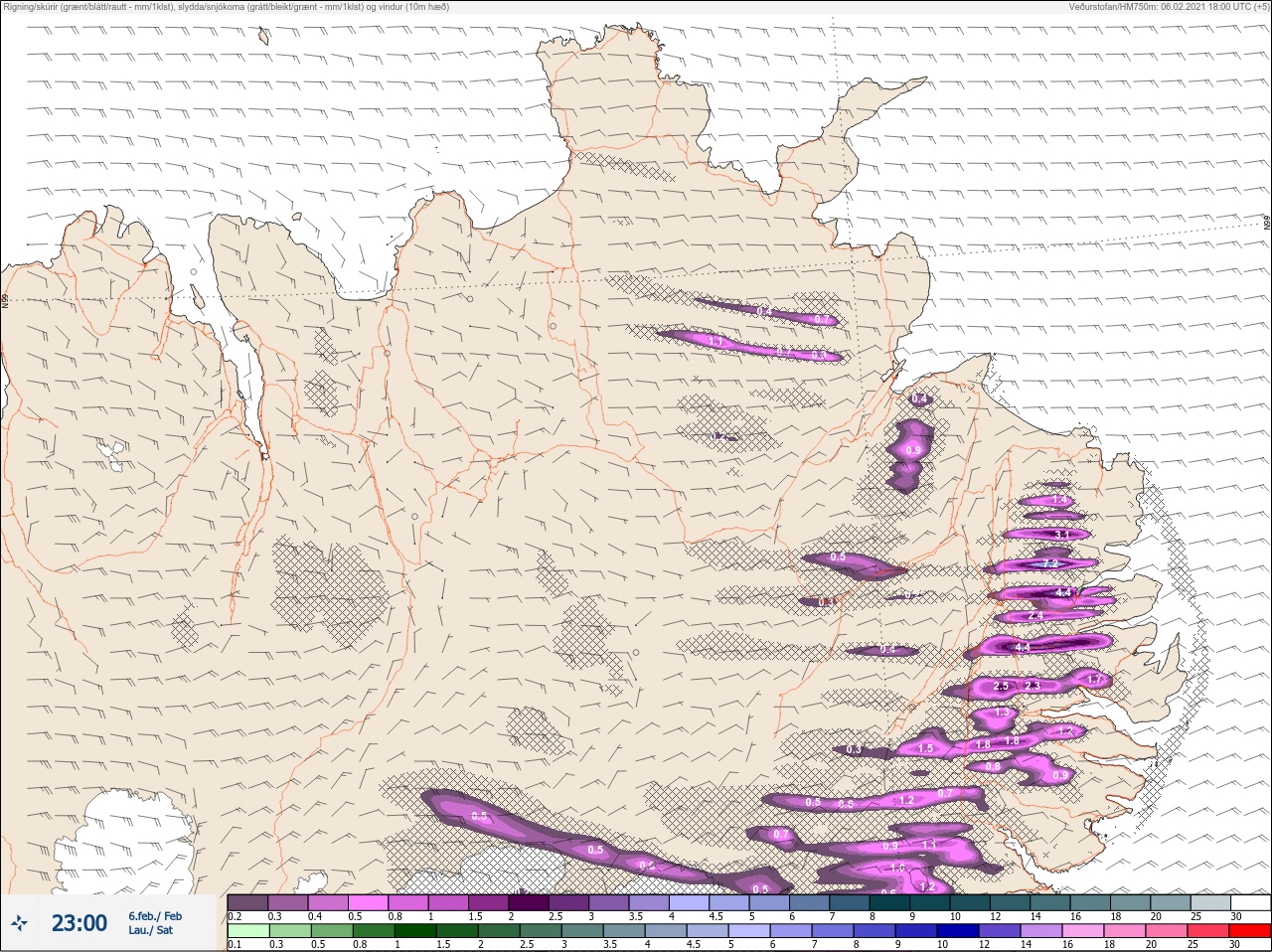1272x952 pixels.
Task: Click the '6.feb./ Feb' date label
Action: [x=155, y=915]
